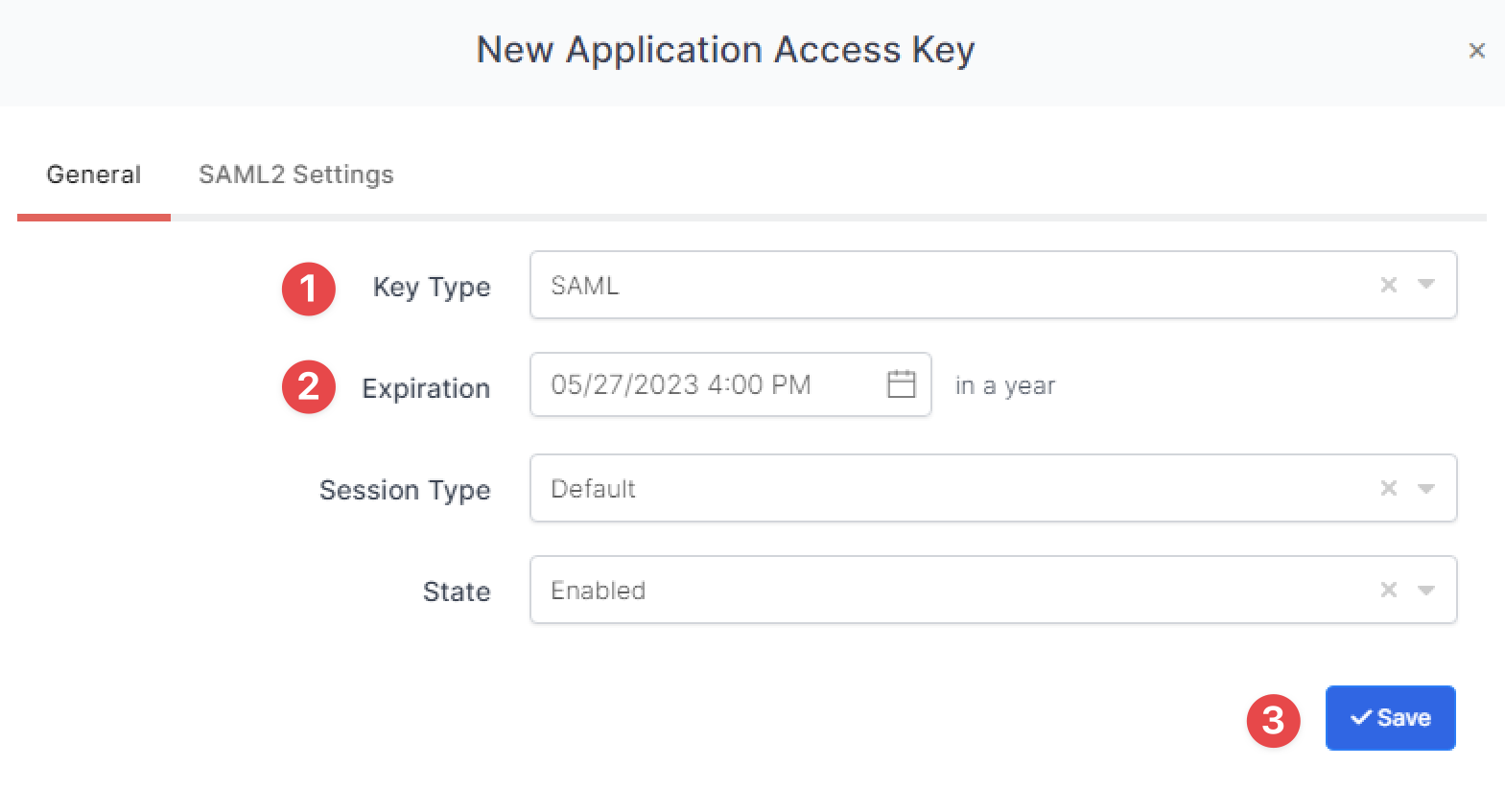This screenshot has width=1505, height=812.
Task: Clear the Session Type field value Default
Action: click(1388, 488)
